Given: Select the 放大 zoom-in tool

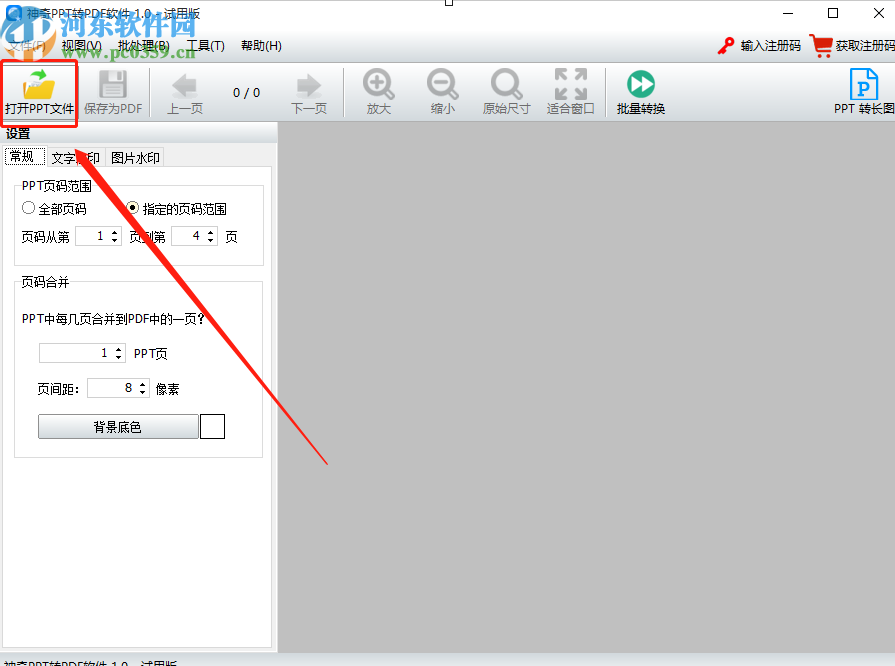Looking at the screenshot, I should [x=378, y=91].
